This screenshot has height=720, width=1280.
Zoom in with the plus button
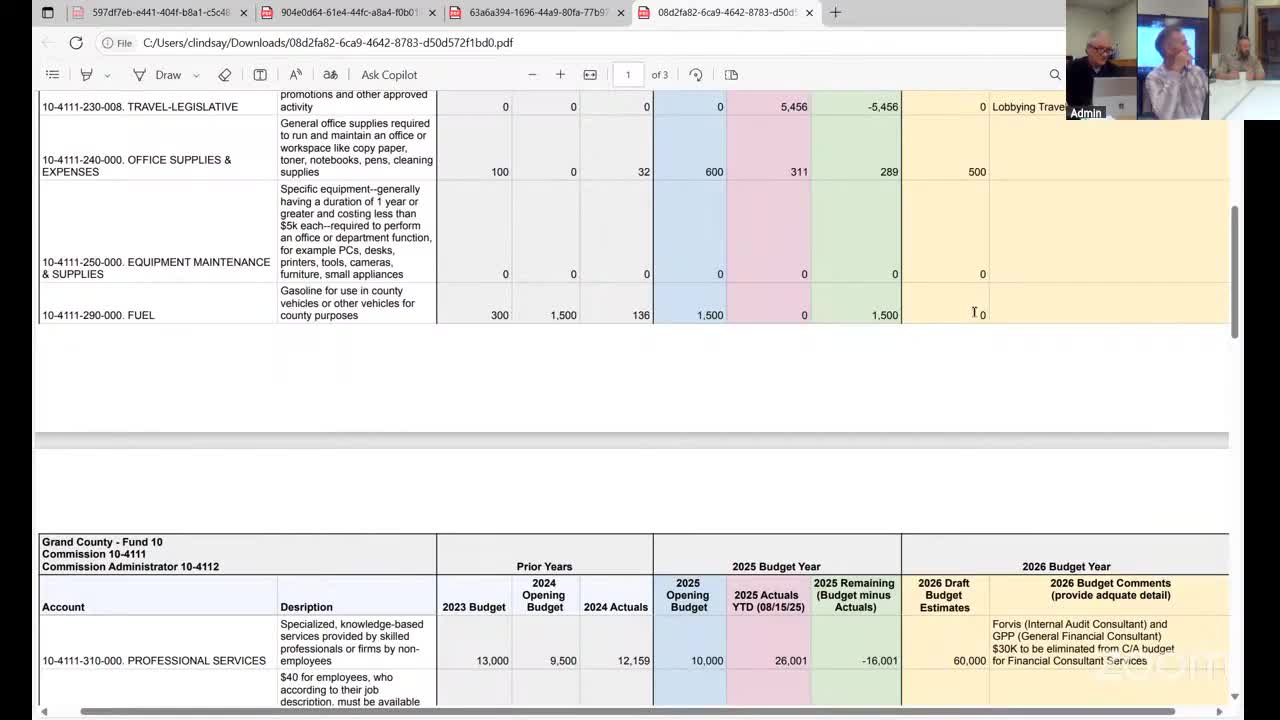(x=560, y=75)
